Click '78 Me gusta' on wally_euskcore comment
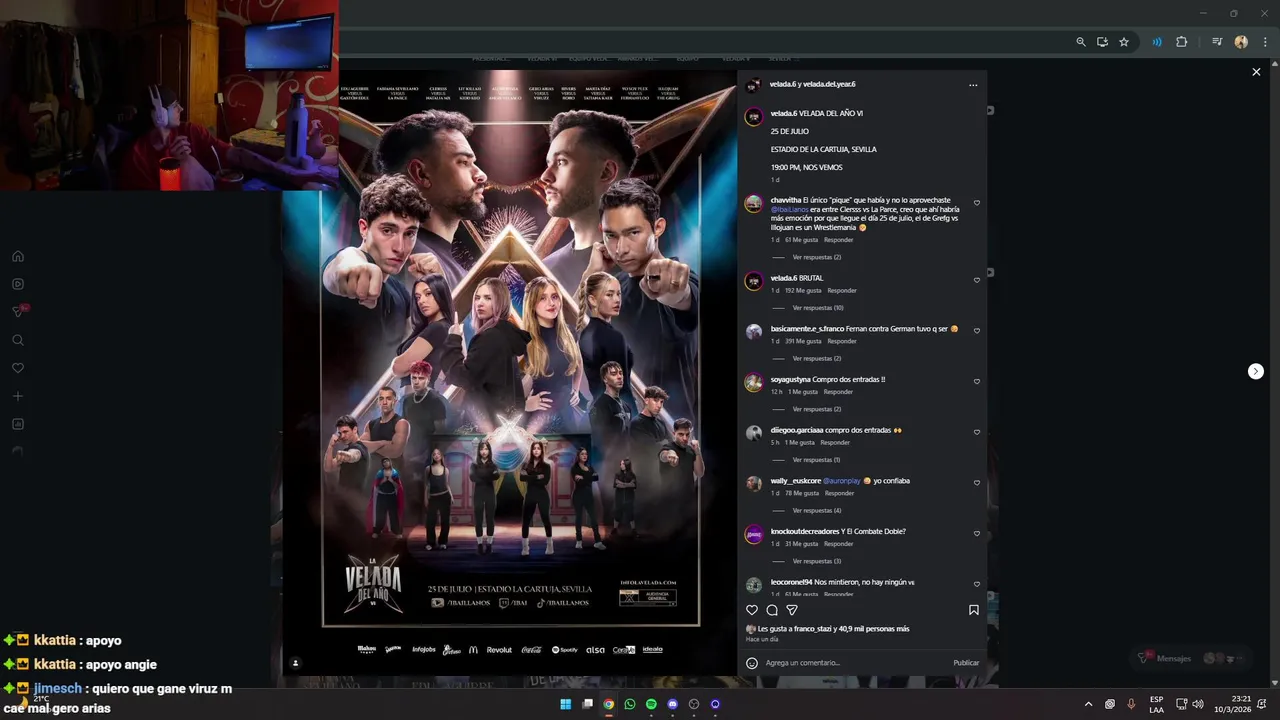This screenshot has width=1280, height=720. point(802,493)
